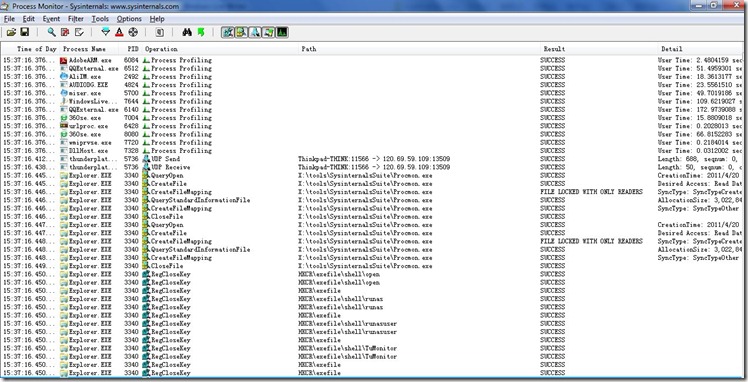Open the Edit menu
Screen dimensions: 748x382
click(x=29, y=19)
